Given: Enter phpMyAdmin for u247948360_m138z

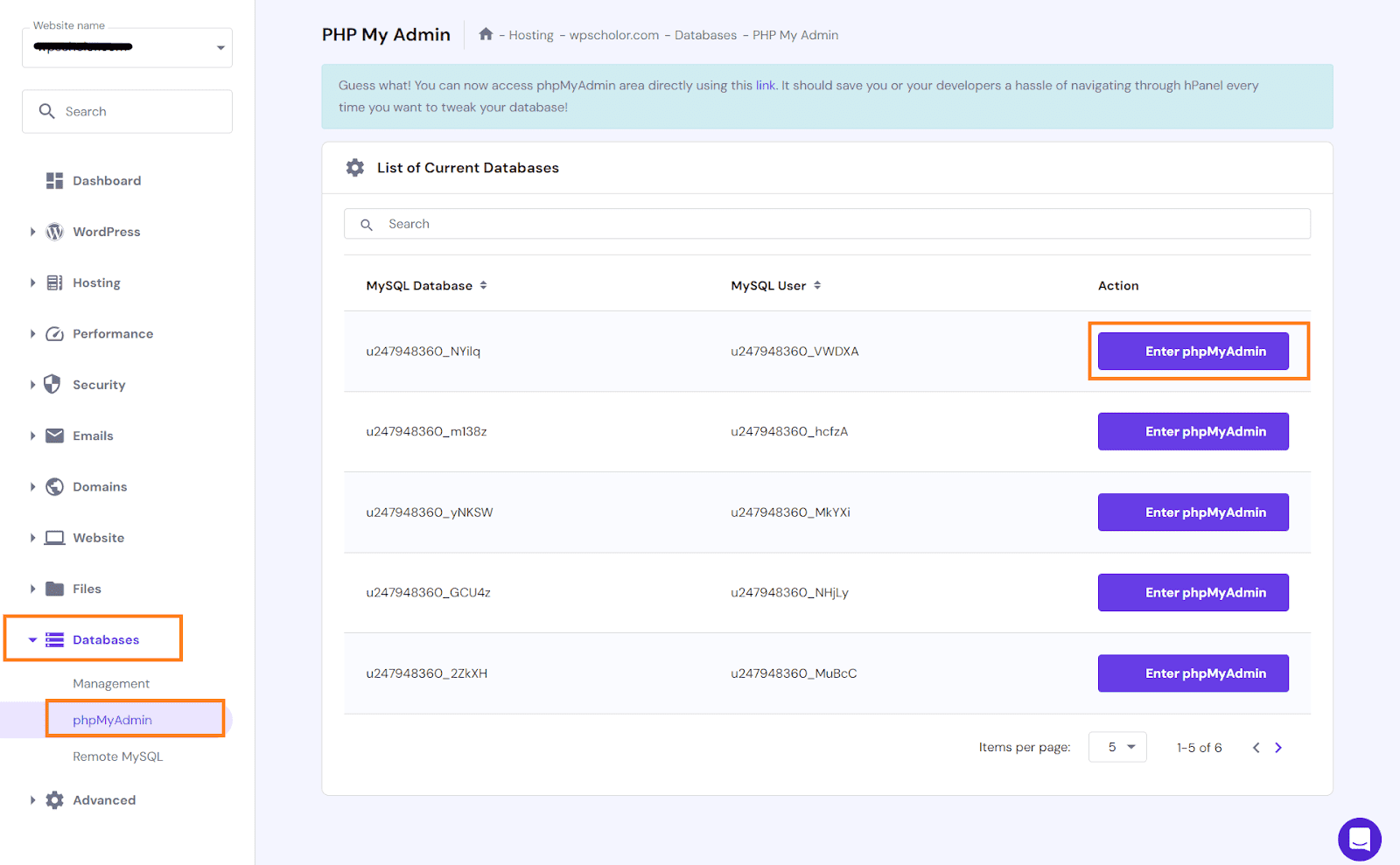Looking at the screenshot, I should coord(1193,432).
